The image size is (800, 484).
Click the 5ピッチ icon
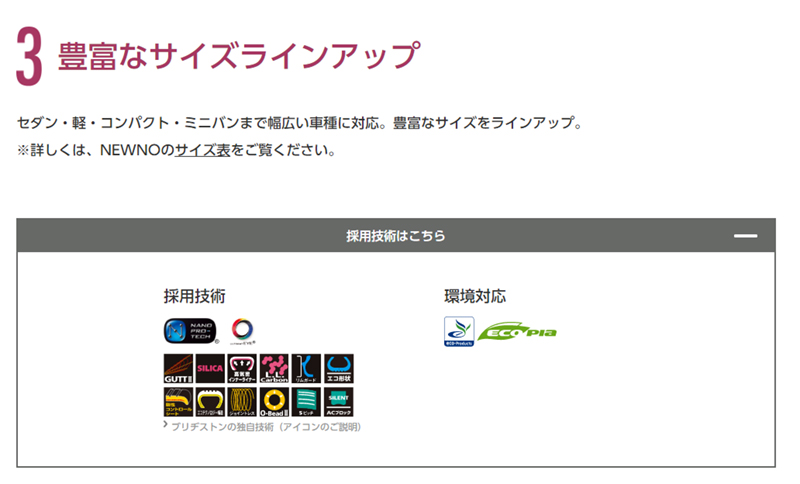[306, 402]
